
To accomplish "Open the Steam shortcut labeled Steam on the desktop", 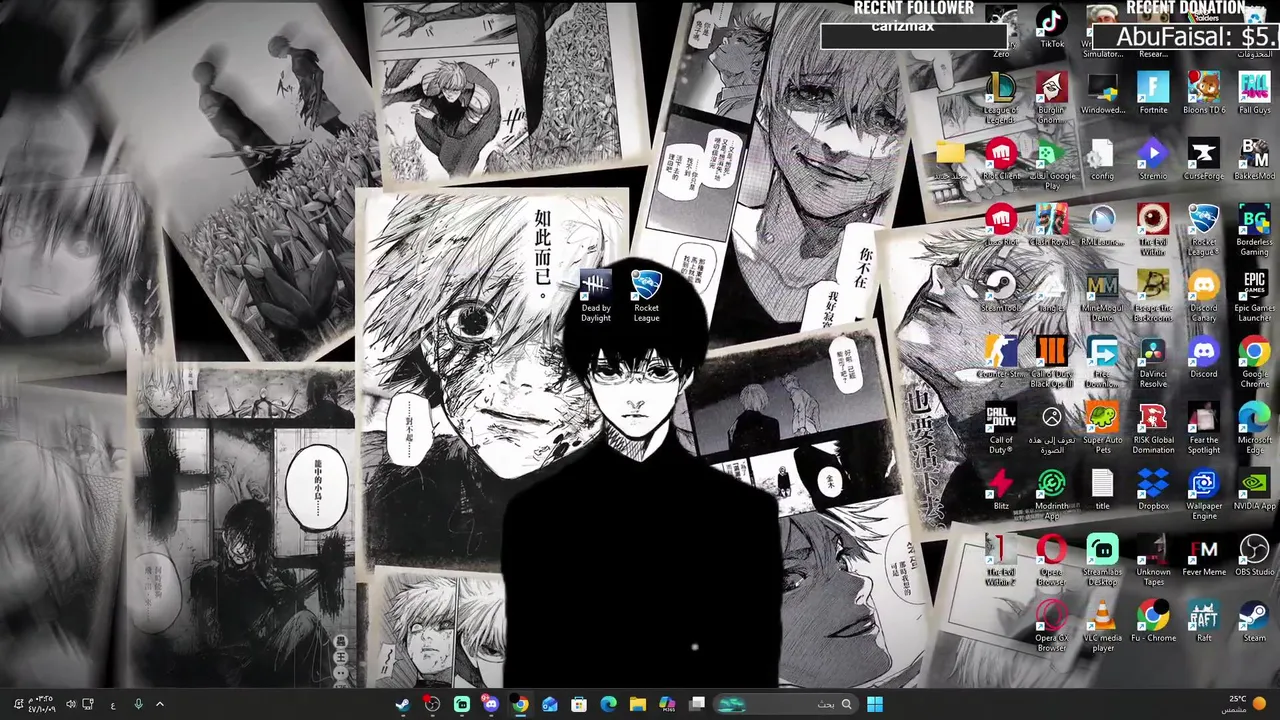I will click(x=1254, y=622).
